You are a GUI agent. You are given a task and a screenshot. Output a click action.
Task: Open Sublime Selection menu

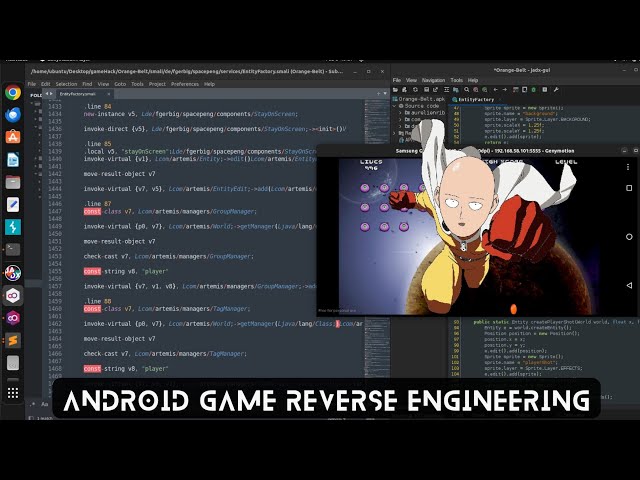click(66, 84)
